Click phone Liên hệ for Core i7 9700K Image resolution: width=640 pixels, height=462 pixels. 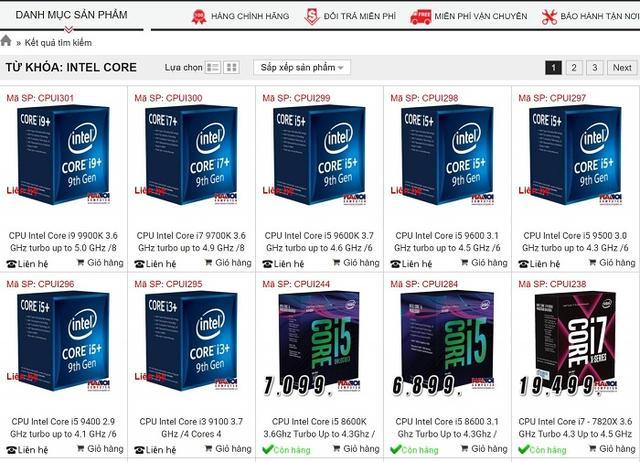point(156,264)
